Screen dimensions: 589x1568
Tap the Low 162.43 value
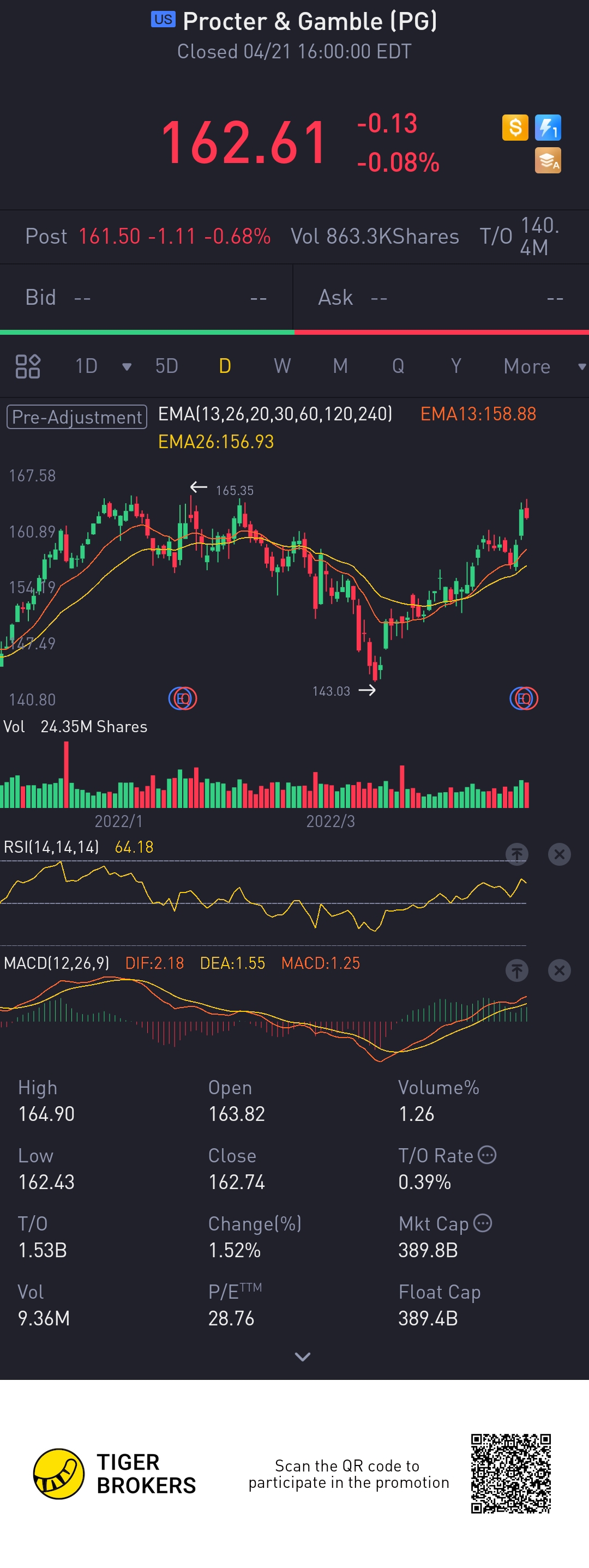(x=46, y=1182)
